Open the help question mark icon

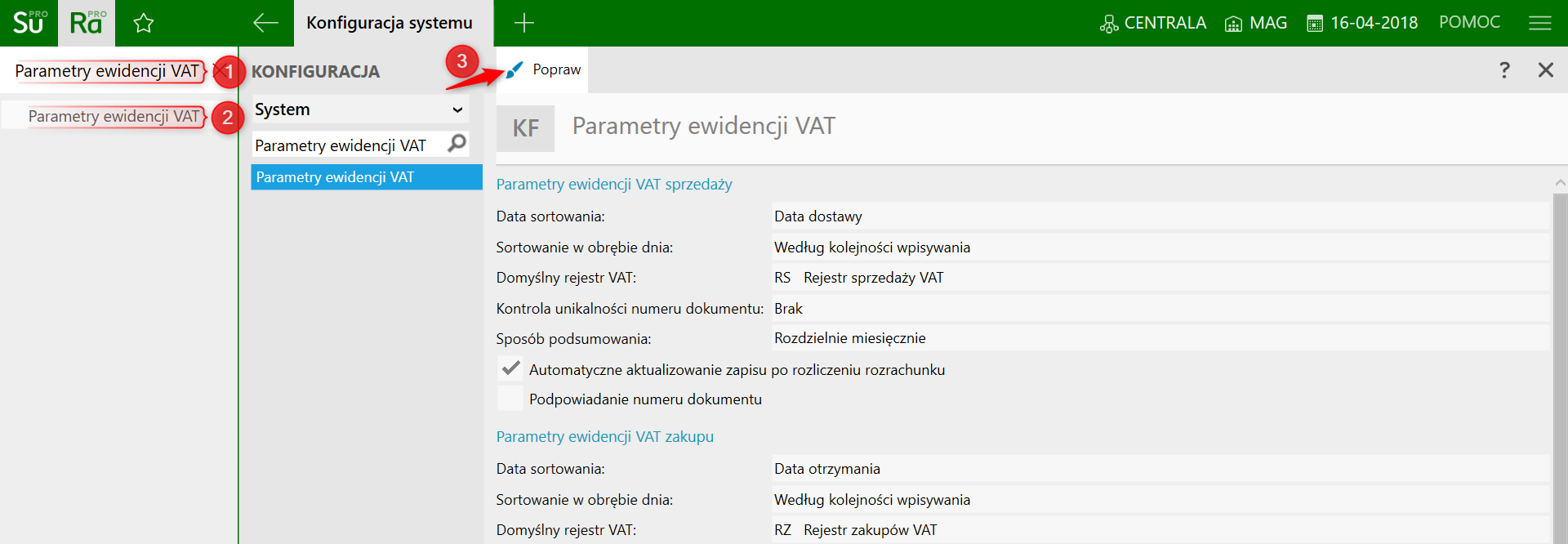[x=1504, y=70]
